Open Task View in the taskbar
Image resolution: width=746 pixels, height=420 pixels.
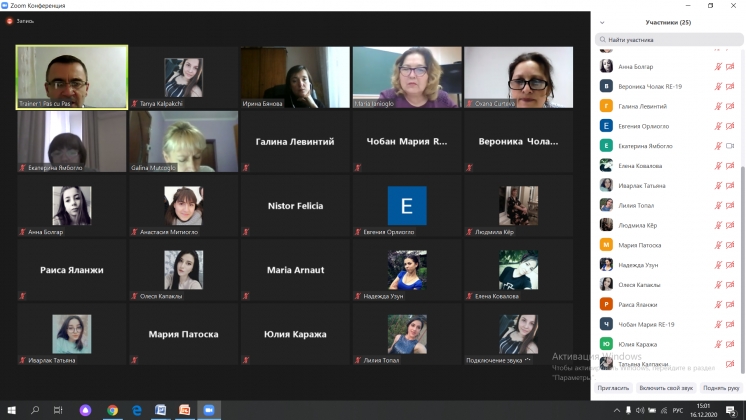click(x=58, y=410)
